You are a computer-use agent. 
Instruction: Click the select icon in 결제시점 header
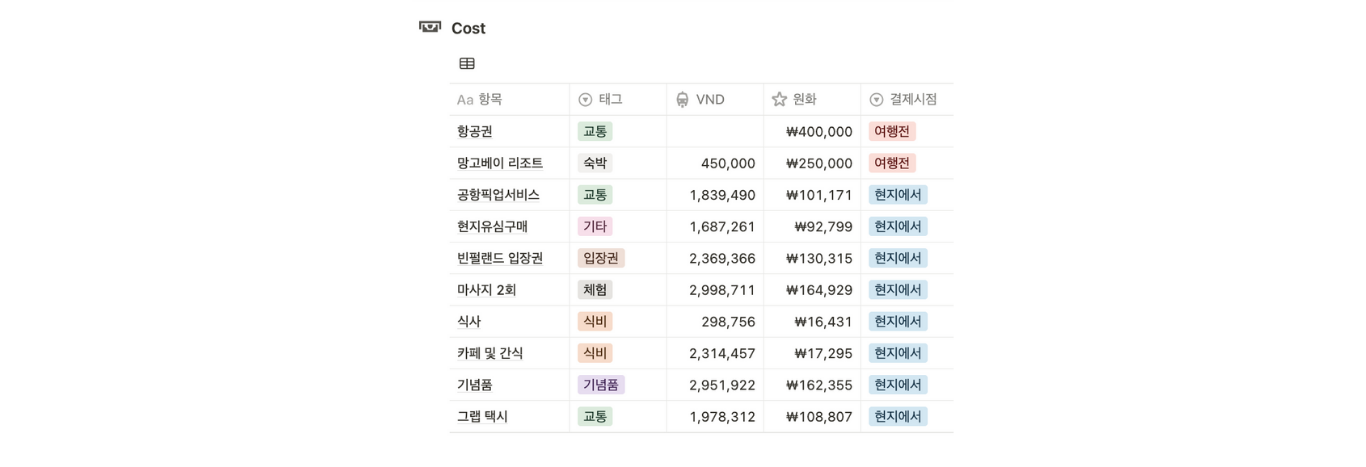point(877,100)
